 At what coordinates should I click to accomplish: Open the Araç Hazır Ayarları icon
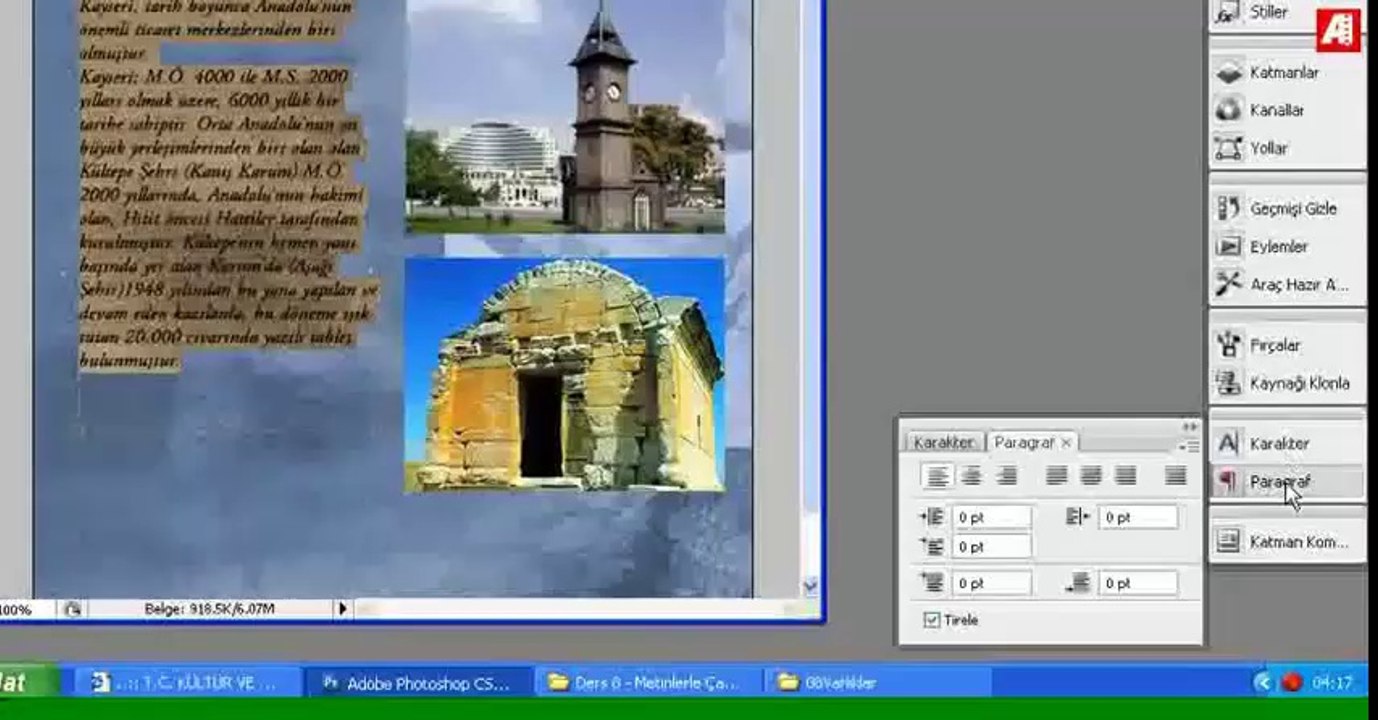click(x=1228, y=285)
